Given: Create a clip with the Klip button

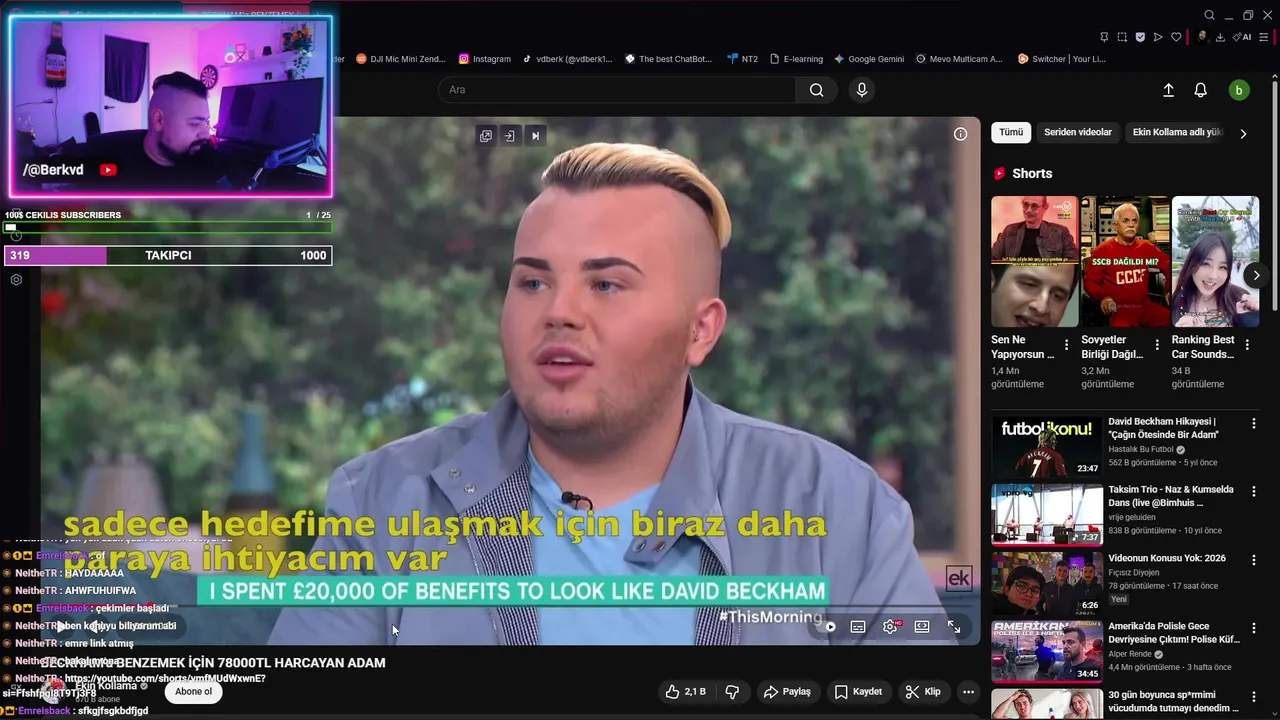Looking at the screenshot, I should point(923,692).
